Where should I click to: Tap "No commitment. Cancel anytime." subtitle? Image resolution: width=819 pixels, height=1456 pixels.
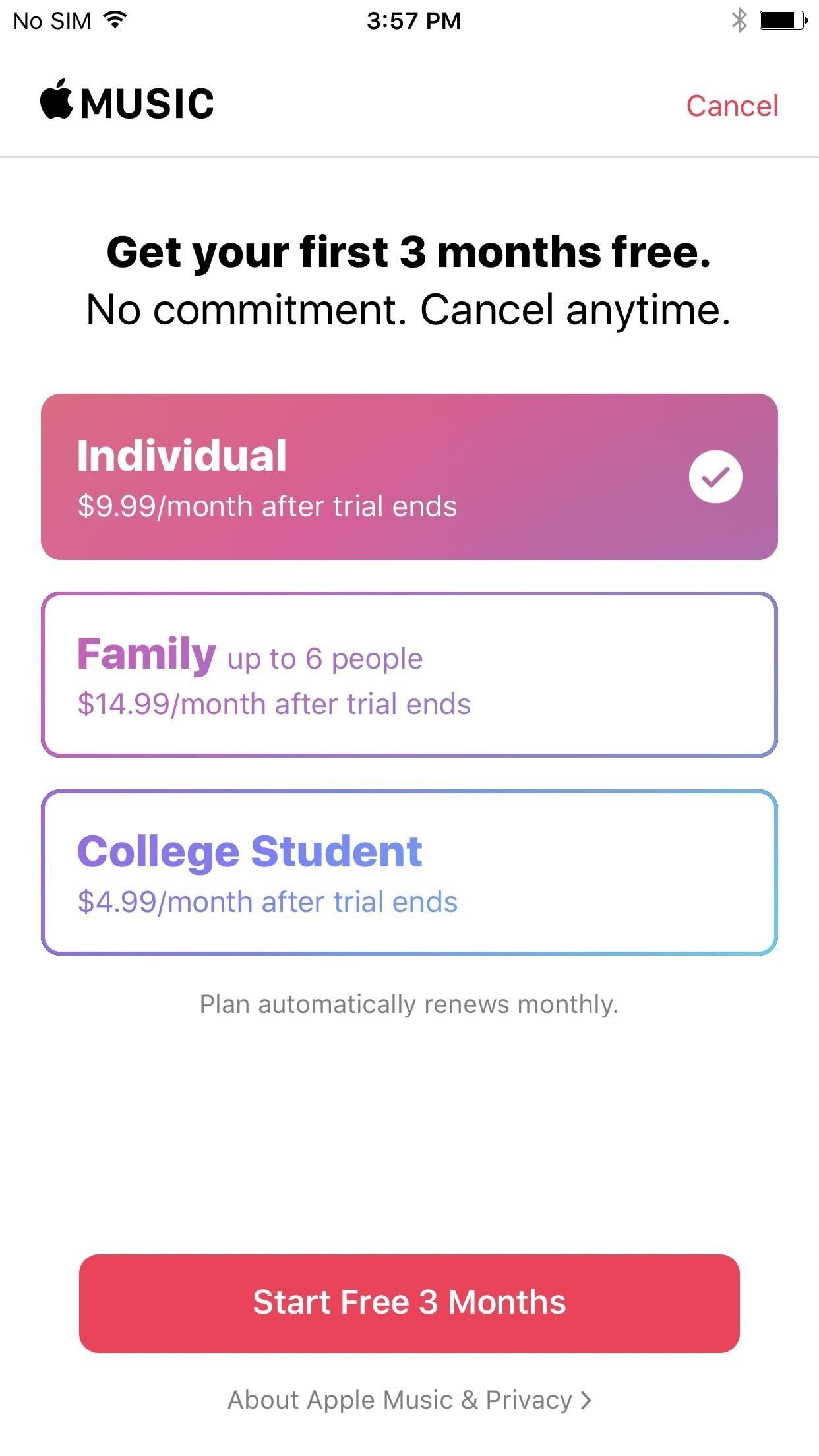coord(409,310)
